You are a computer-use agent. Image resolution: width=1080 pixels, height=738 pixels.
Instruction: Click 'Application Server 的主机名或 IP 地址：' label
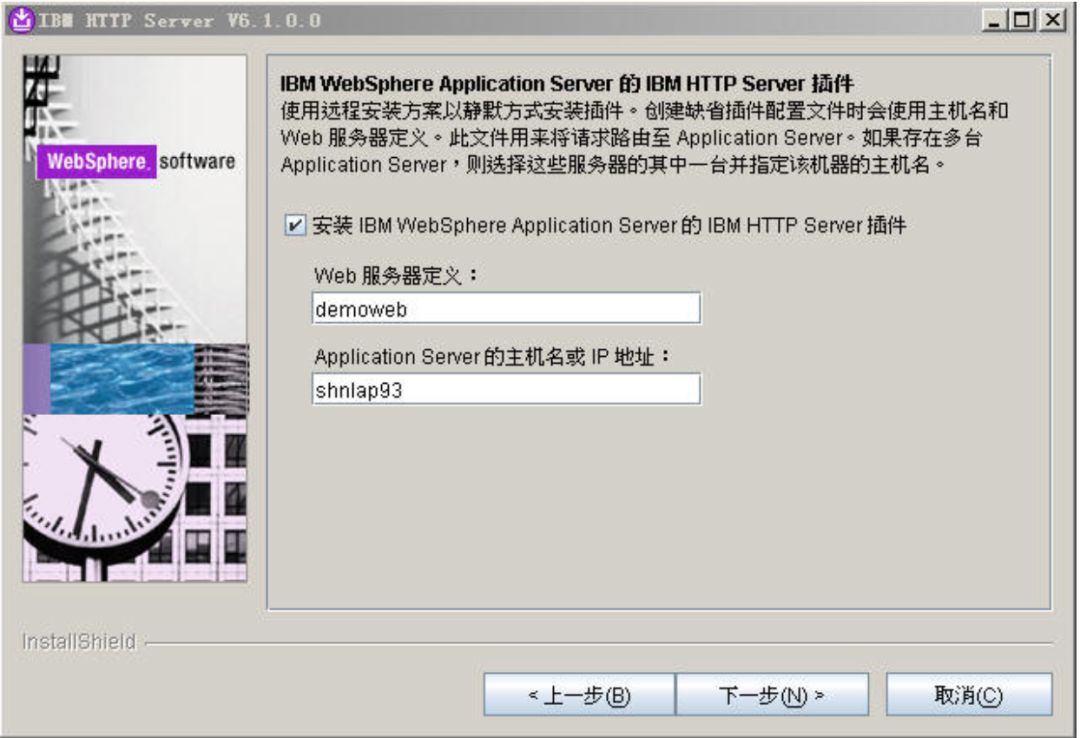pos(492,356)
